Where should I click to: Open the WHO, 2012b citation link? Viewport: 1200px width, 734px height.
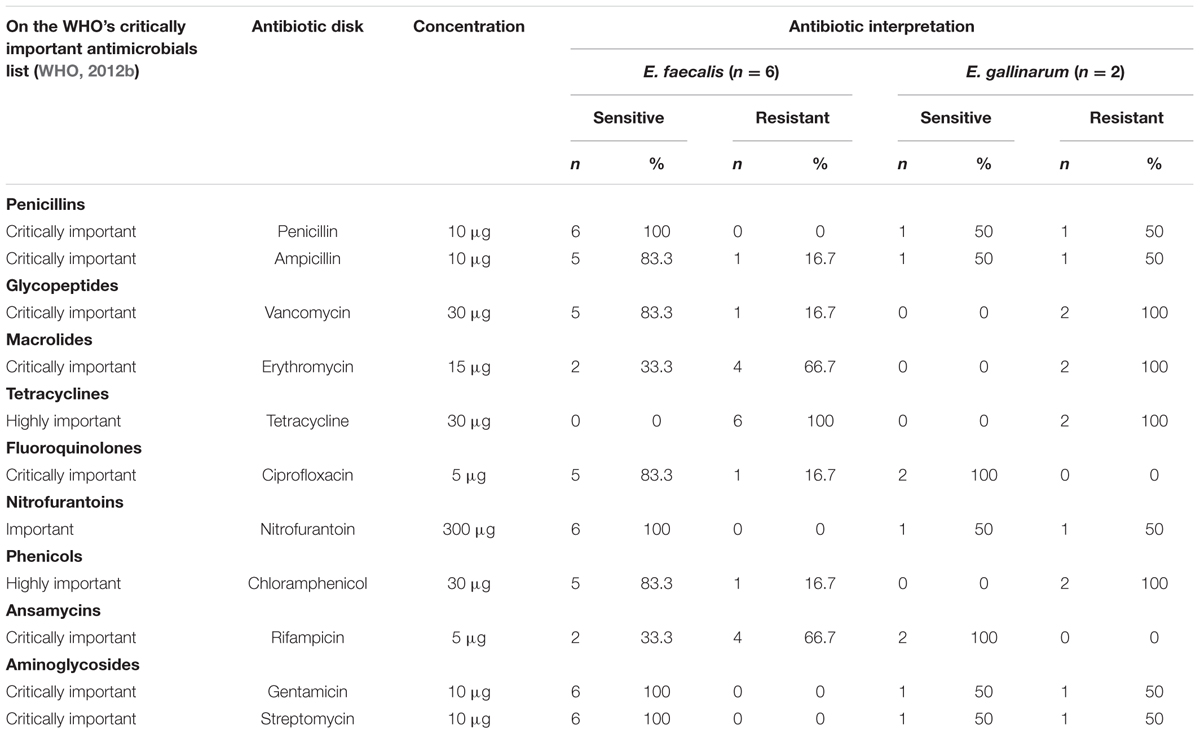point(86,71)
